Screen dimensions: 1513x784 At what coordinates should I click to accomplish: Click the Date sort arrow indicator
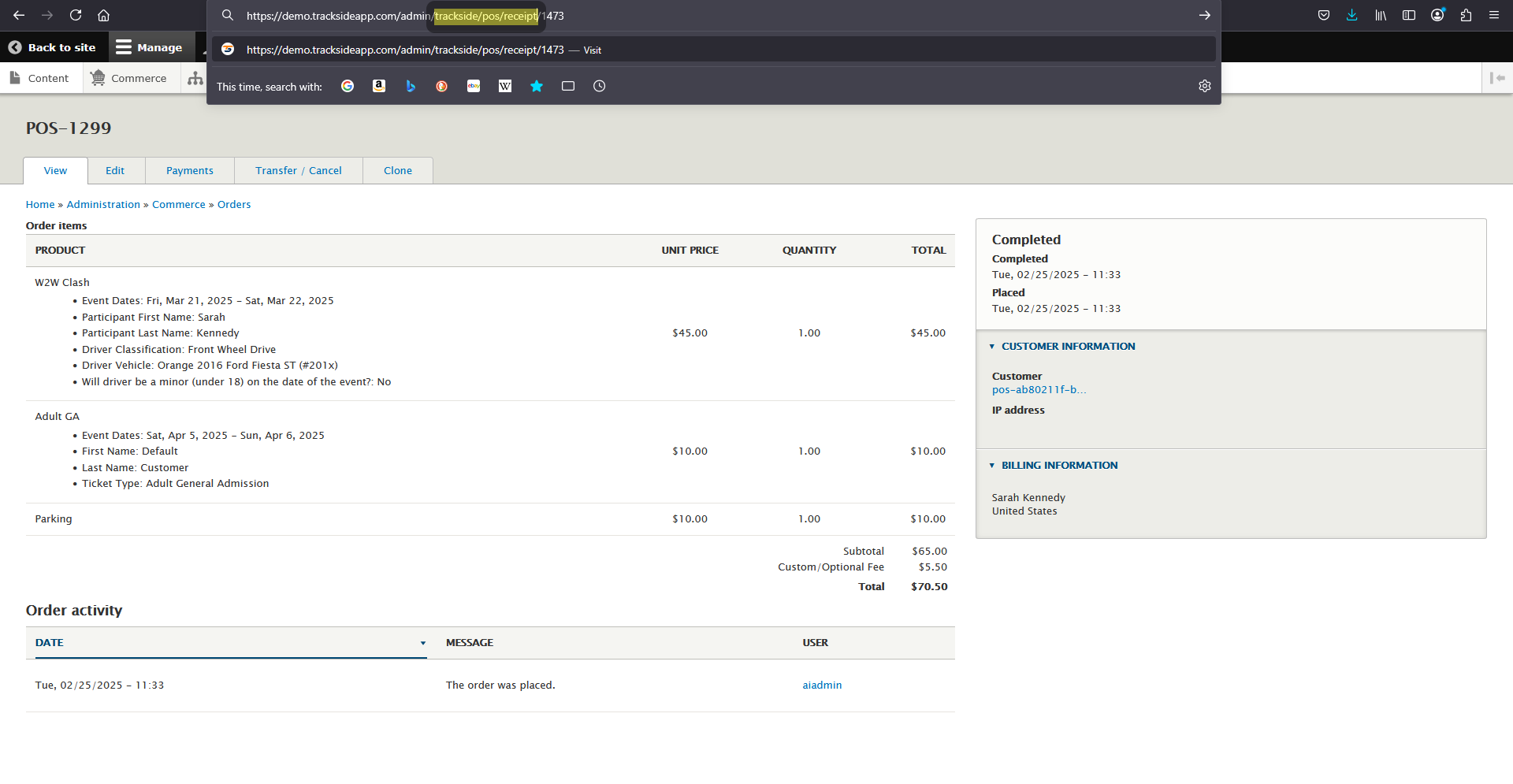[x=423, y=643]
